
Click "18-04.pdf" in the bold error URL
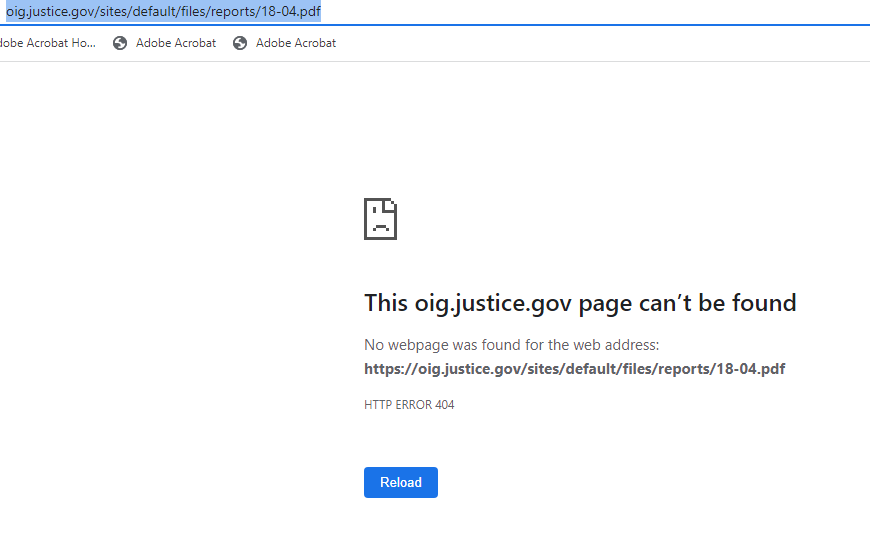[749, 369]
